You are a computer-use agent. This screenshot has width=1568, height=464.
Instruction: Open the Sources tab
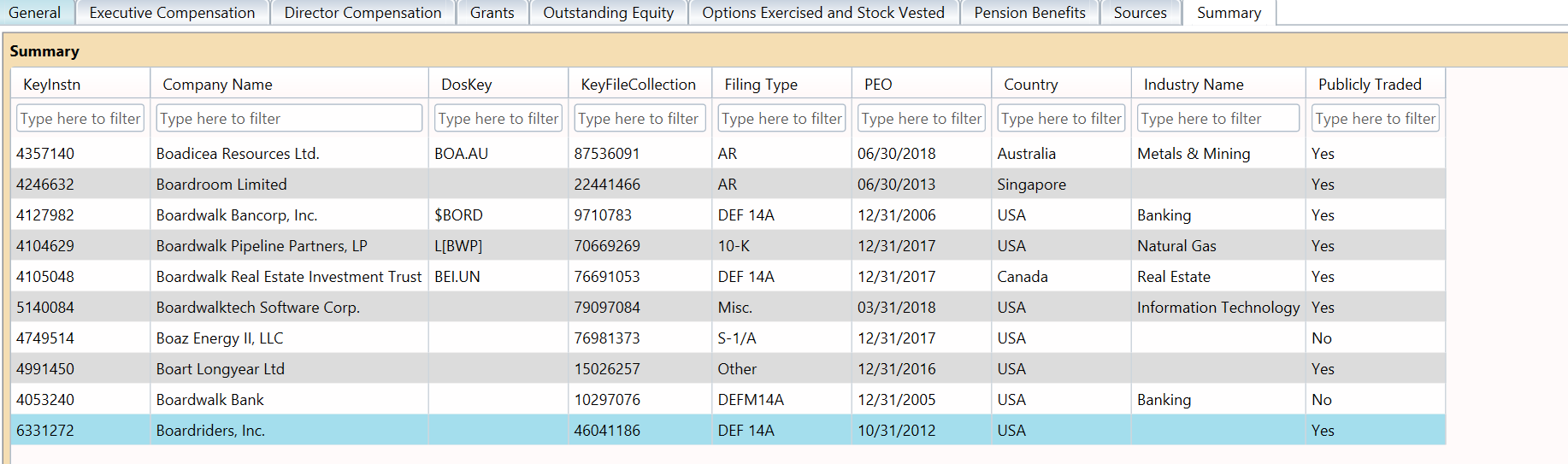(x=1140, y=13)
